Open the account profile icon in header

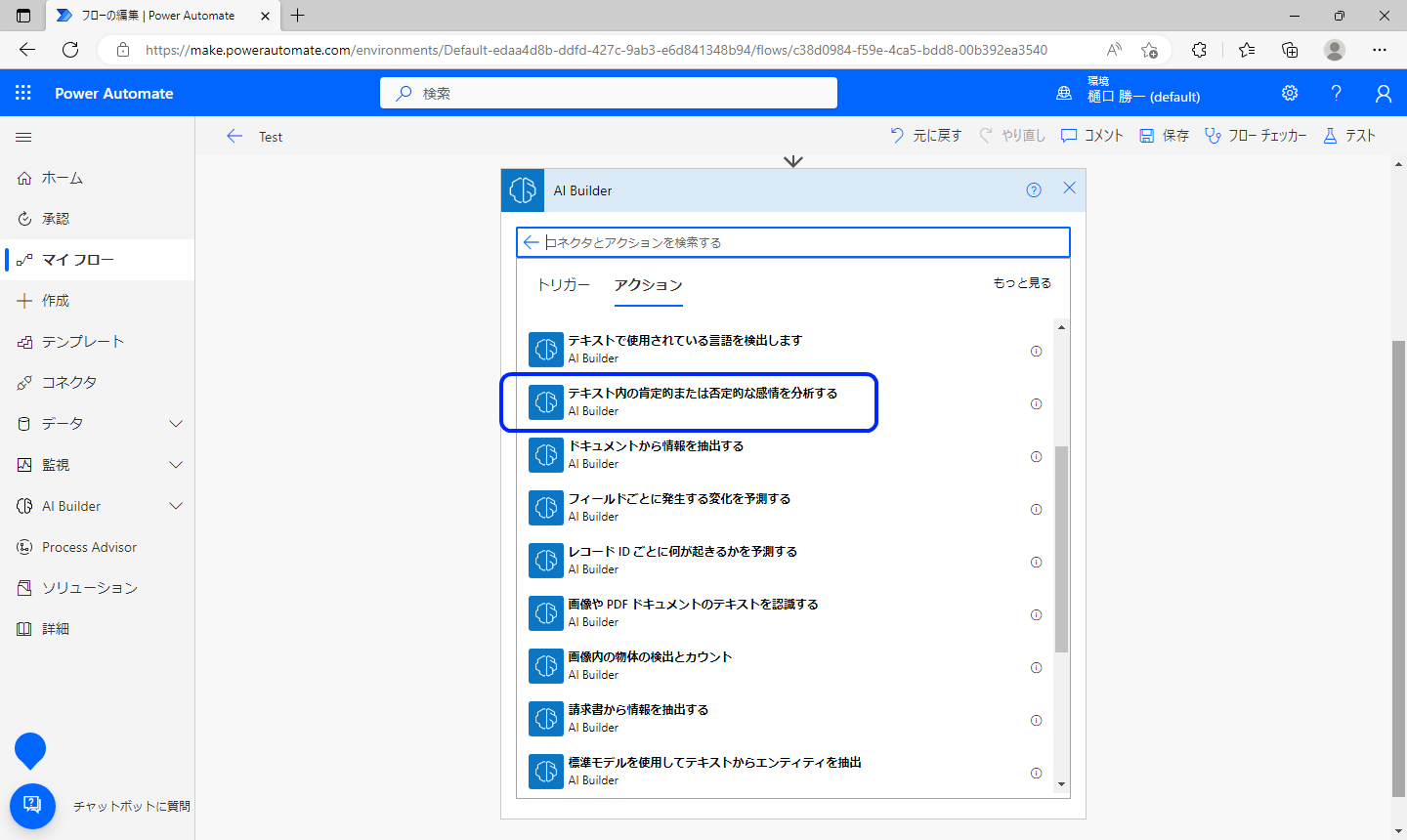(x=1383, y=93)
